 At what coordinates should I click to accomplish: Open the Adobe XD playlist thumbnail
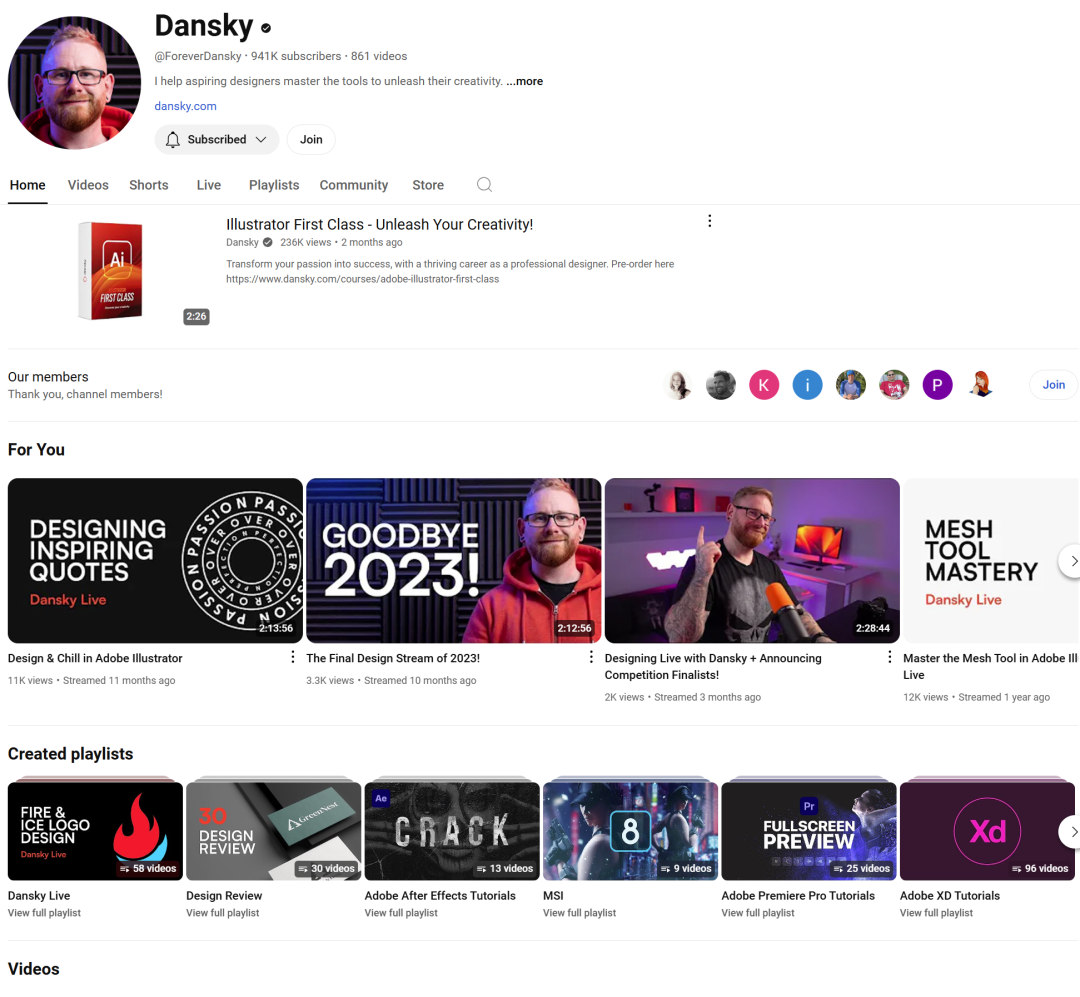(987, 831)
